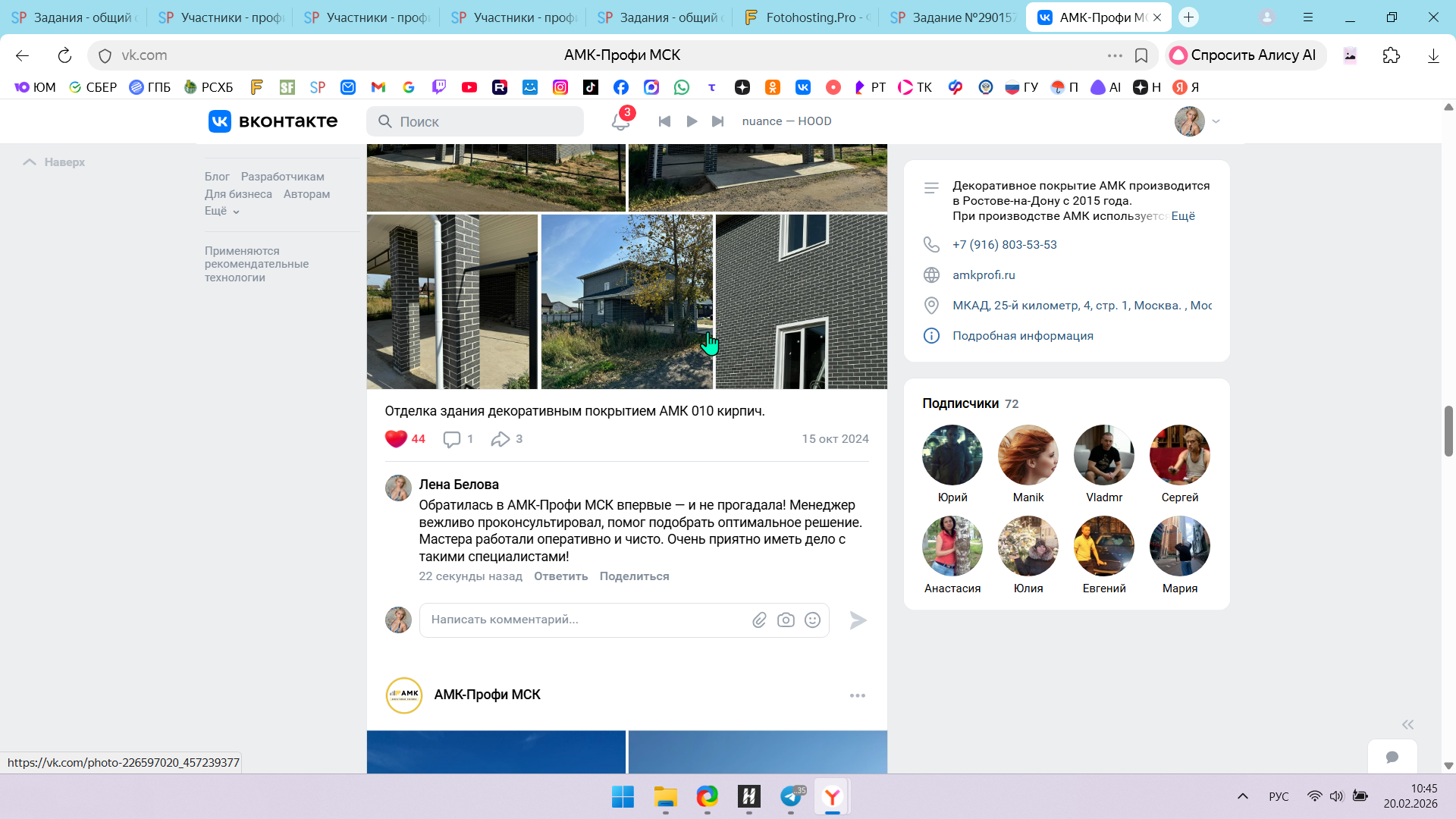This screenshot has width=1456, height=819.
Task: Add photo via camera icon in comment box
Action: tap(786, 620)
